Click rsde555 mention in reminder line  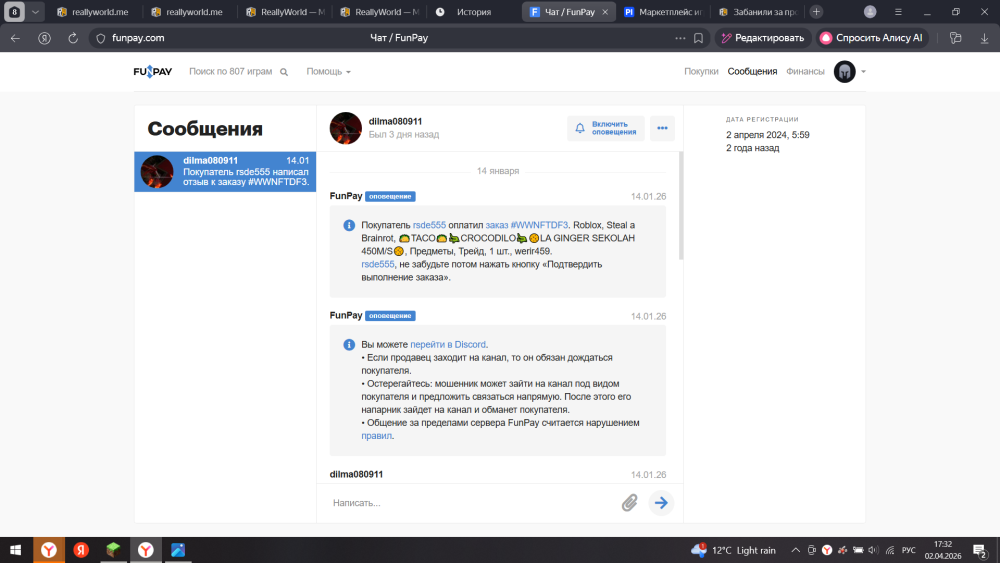pyautogui.click(x=378, y=264)
